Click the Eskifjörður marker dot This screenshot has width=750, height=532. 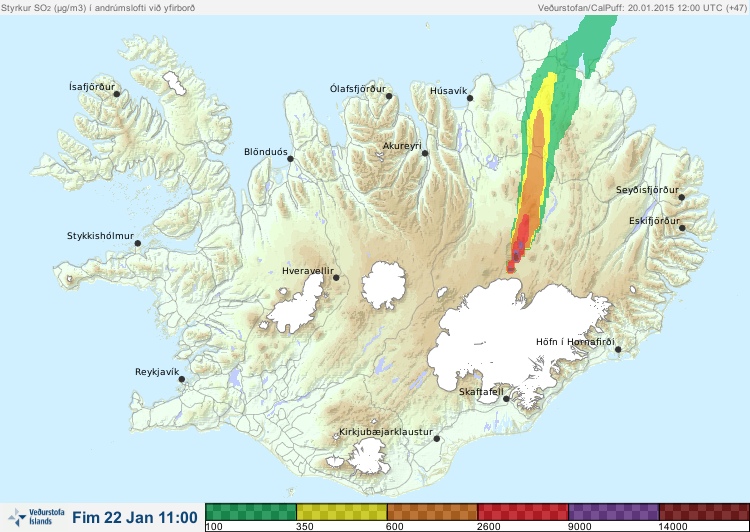pyautogui.click(x=682, y=228)
